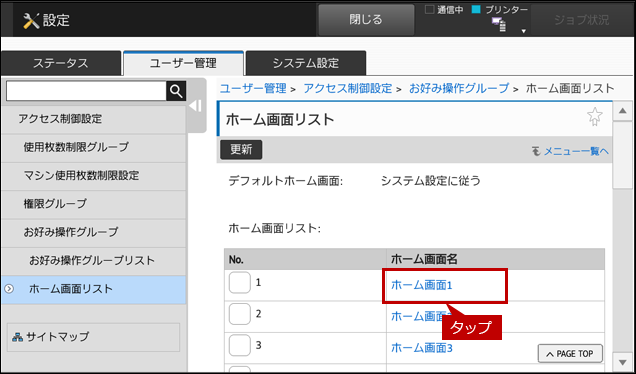Open the ジョブ状況 button
Viewport: 636px width, 374px height.
(581, 20)
